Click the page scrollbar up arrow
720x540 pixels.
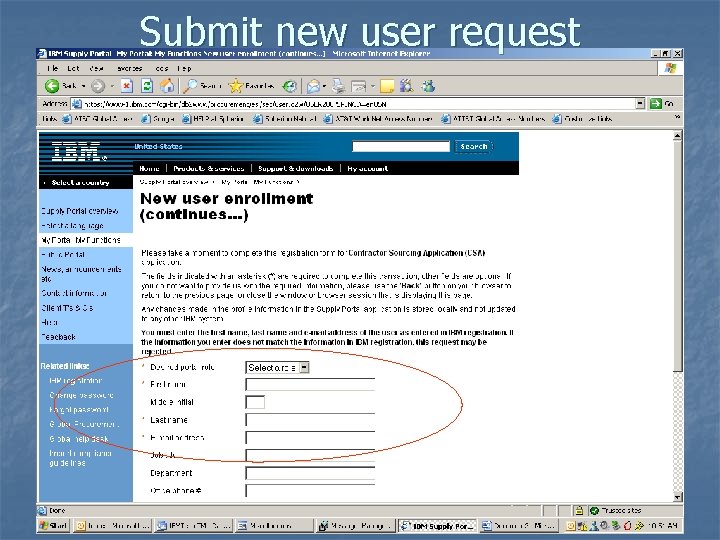(678, 135)
